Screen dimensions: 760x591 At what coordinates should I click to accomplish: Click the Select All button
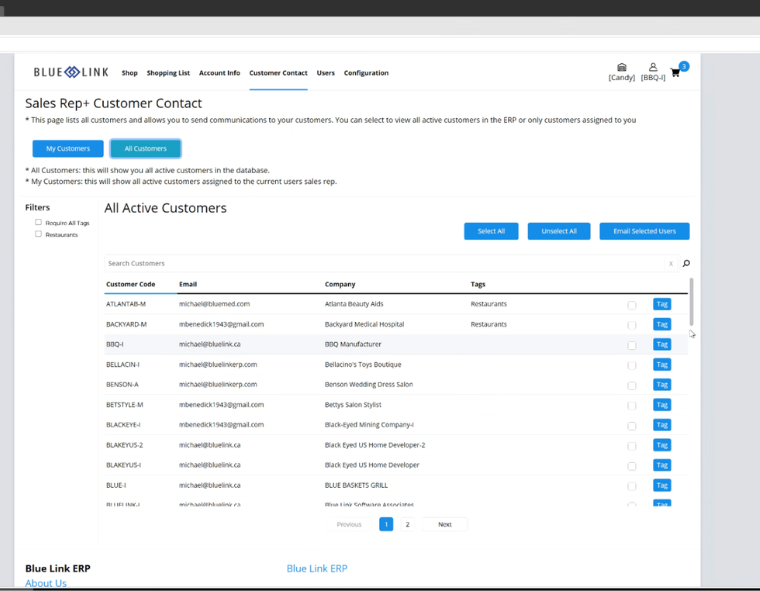tap(491, 231)
